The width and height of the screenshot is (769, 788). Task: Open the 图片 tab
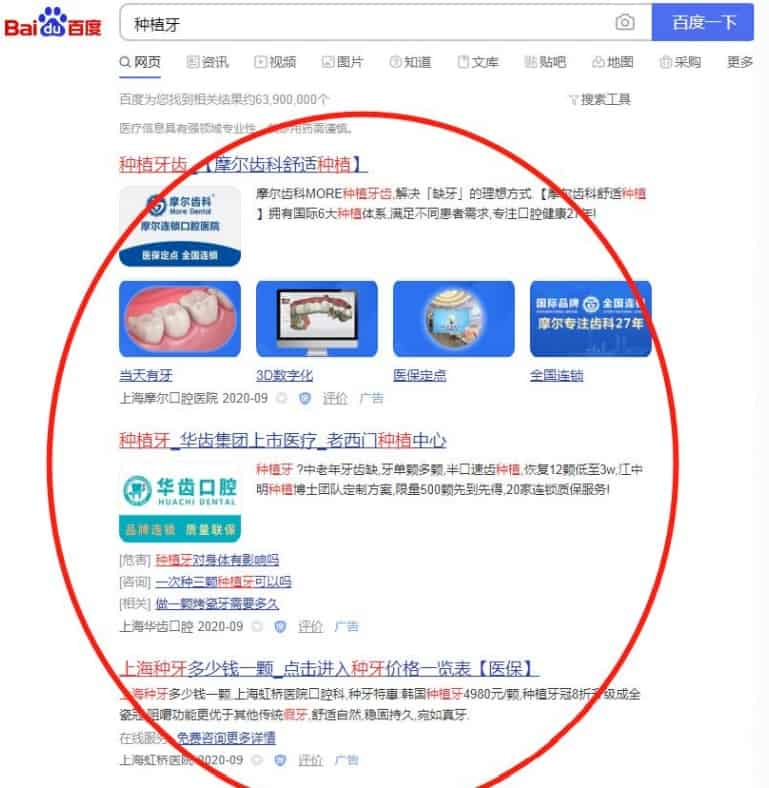click(342, 62)
